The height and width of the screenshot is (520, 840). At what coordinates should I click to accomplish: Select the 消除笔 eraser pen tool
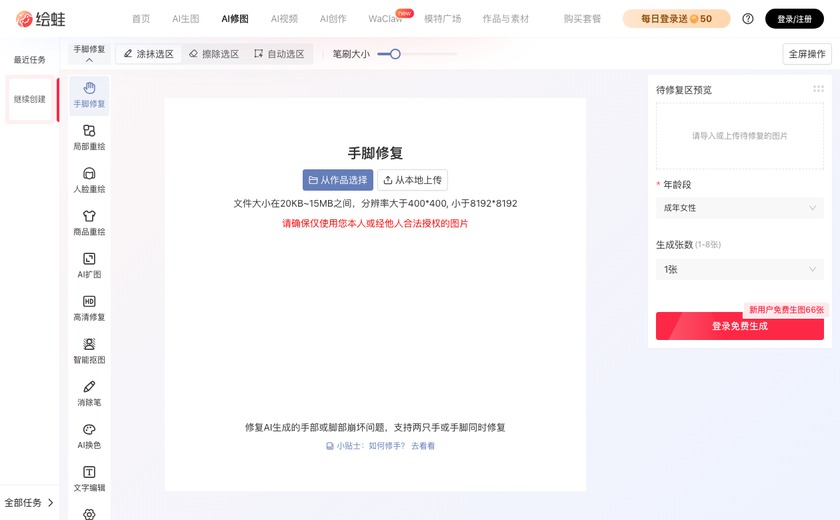[89, 394]
